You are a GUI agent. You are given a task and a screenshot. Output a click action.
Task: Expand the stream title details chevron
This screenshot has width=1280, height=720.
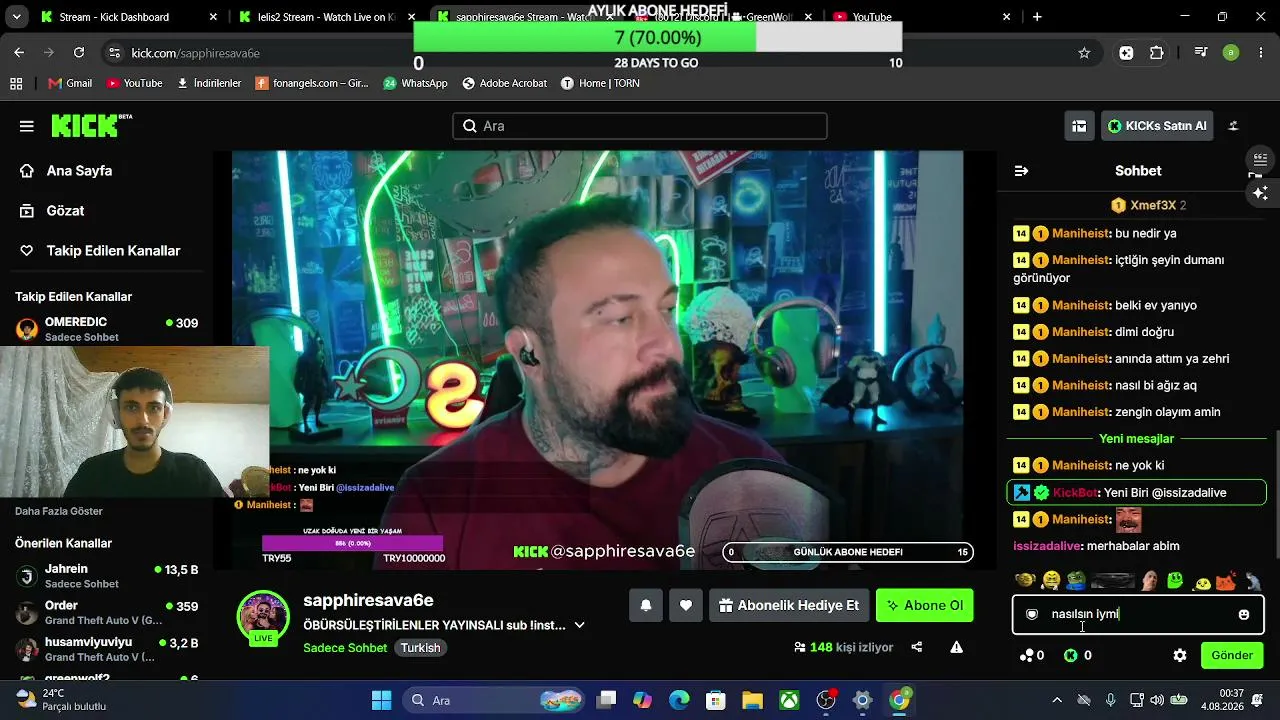[x=579, y=625]
